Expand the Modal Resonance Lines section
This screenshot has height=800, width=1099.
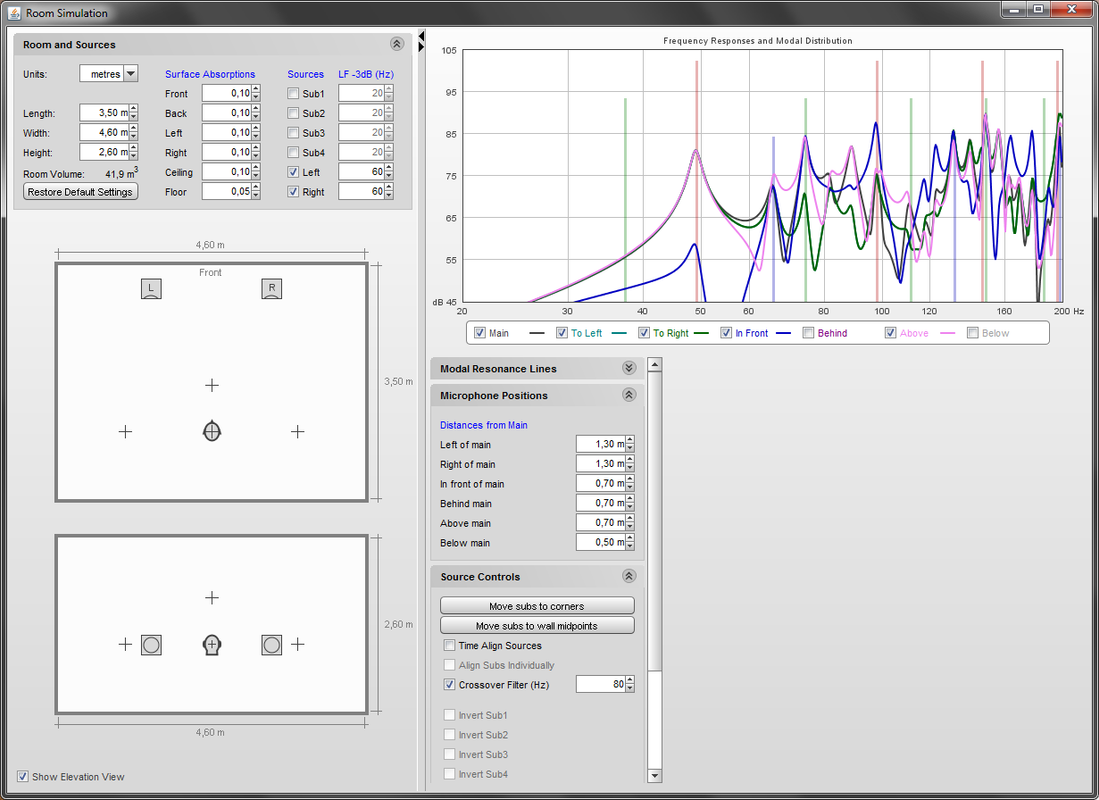(x=629, y=368)
